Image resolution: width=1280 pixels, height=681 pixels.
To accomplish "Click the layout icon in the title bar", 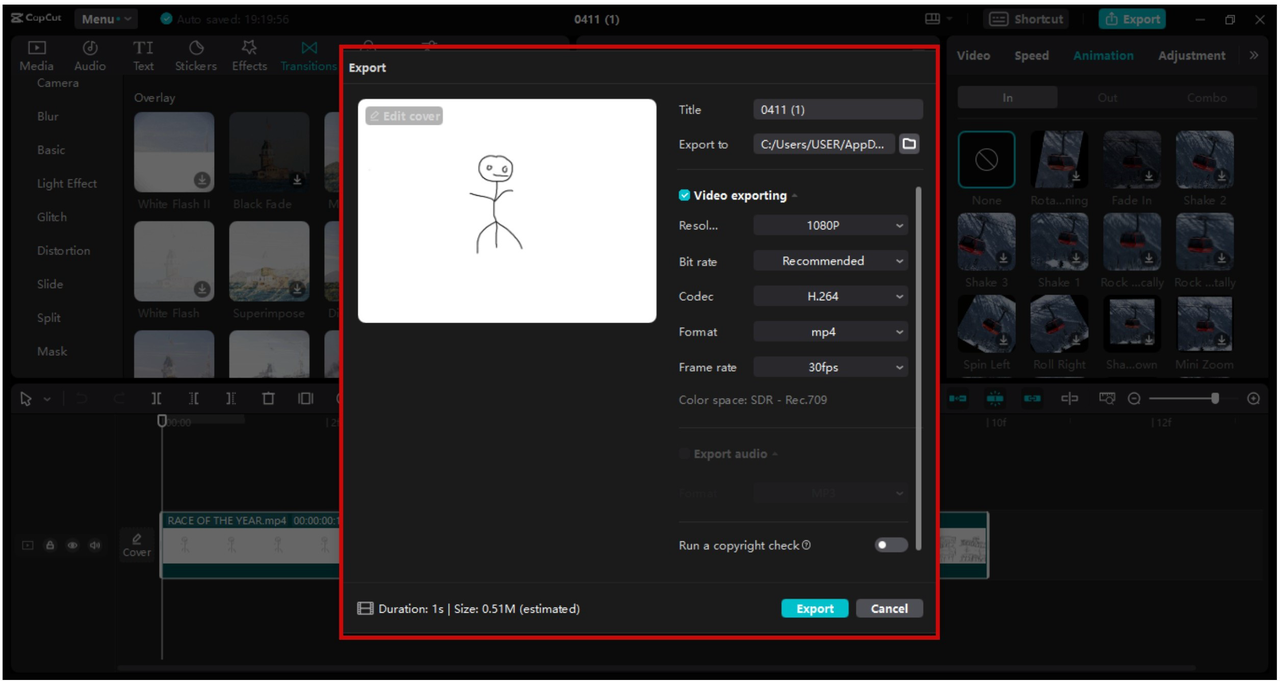I will coord(932,19).
